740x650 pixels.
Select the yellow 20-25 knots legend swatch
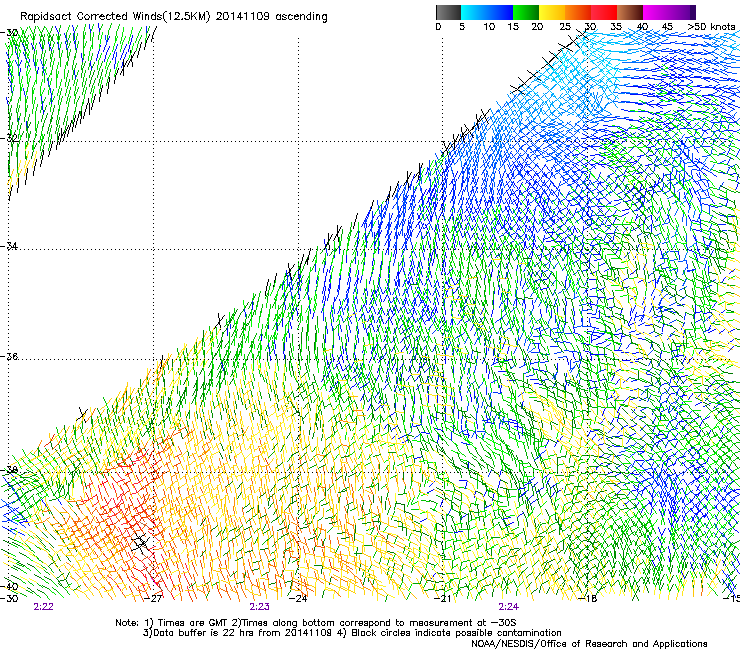(552, 12)
